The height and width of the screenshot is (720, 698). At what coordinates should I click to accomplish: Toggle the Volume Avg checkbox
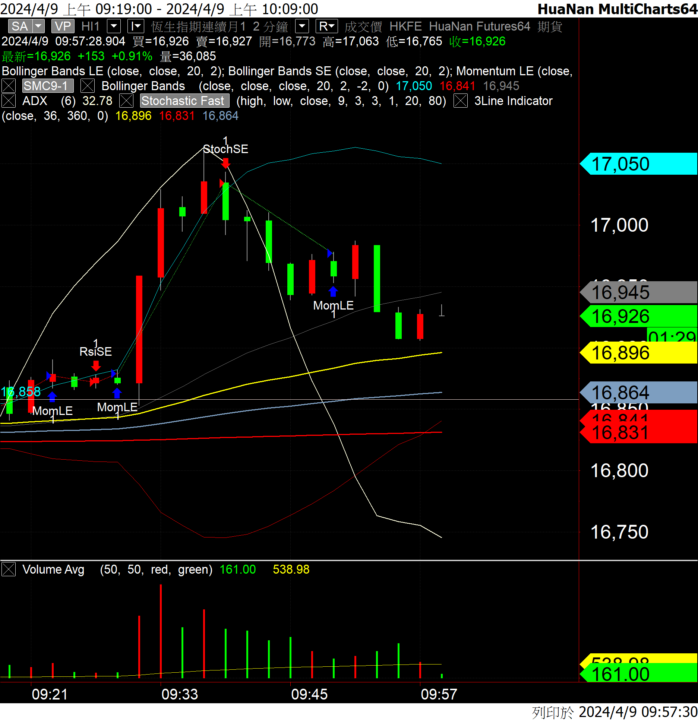point(8,570)
